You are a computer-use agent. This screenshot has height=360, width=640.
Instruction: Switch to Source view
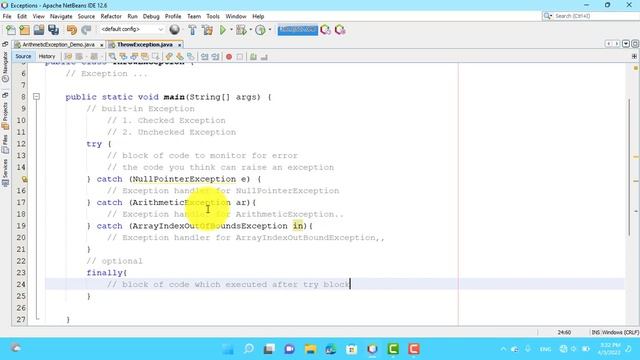[23, 56]
